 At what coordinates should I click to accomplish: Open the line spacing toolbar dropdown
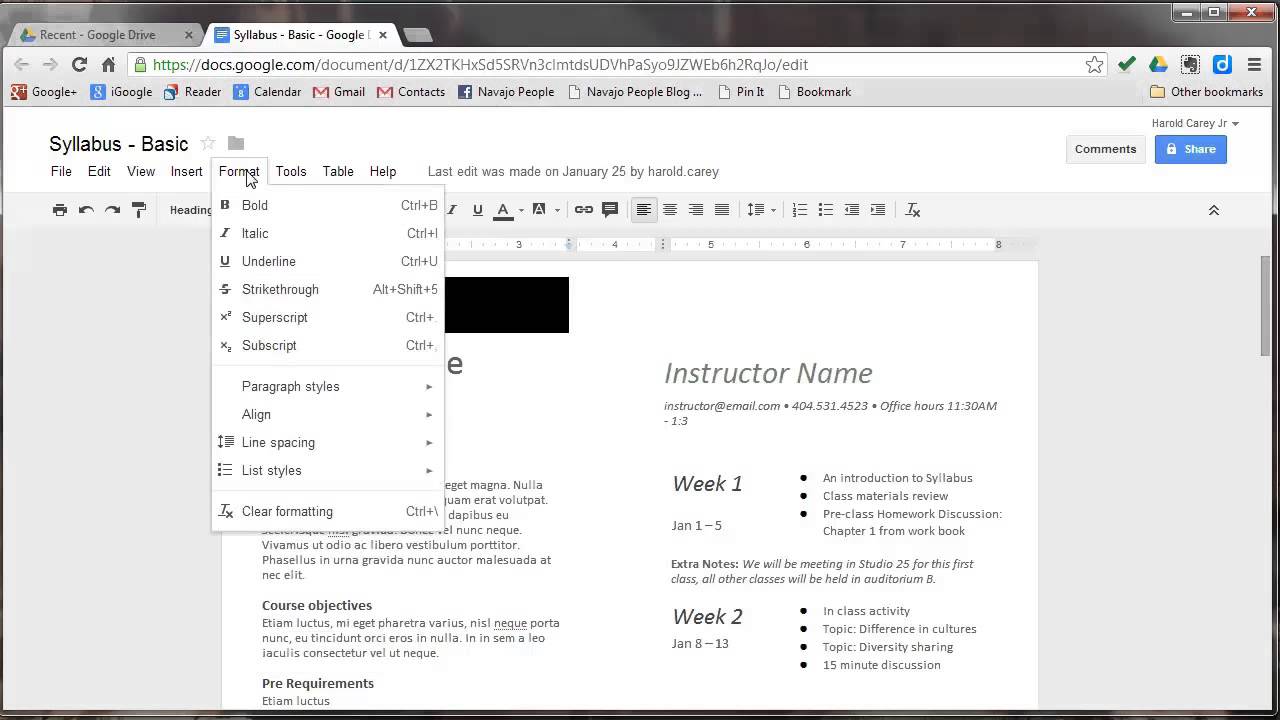coord(761,210)
